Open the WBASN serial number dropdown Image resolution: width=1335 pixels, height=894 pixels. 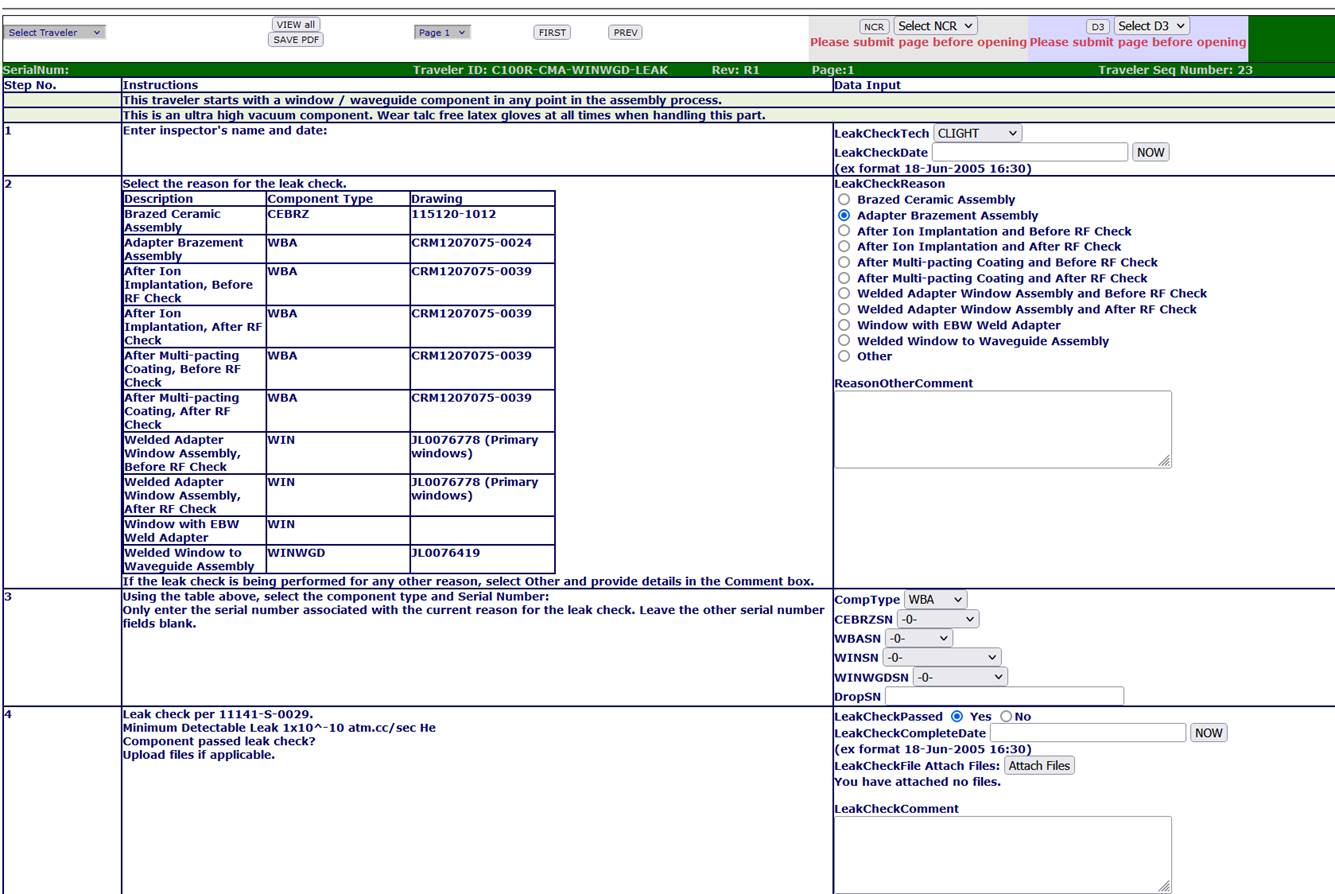tap(918, 638)
